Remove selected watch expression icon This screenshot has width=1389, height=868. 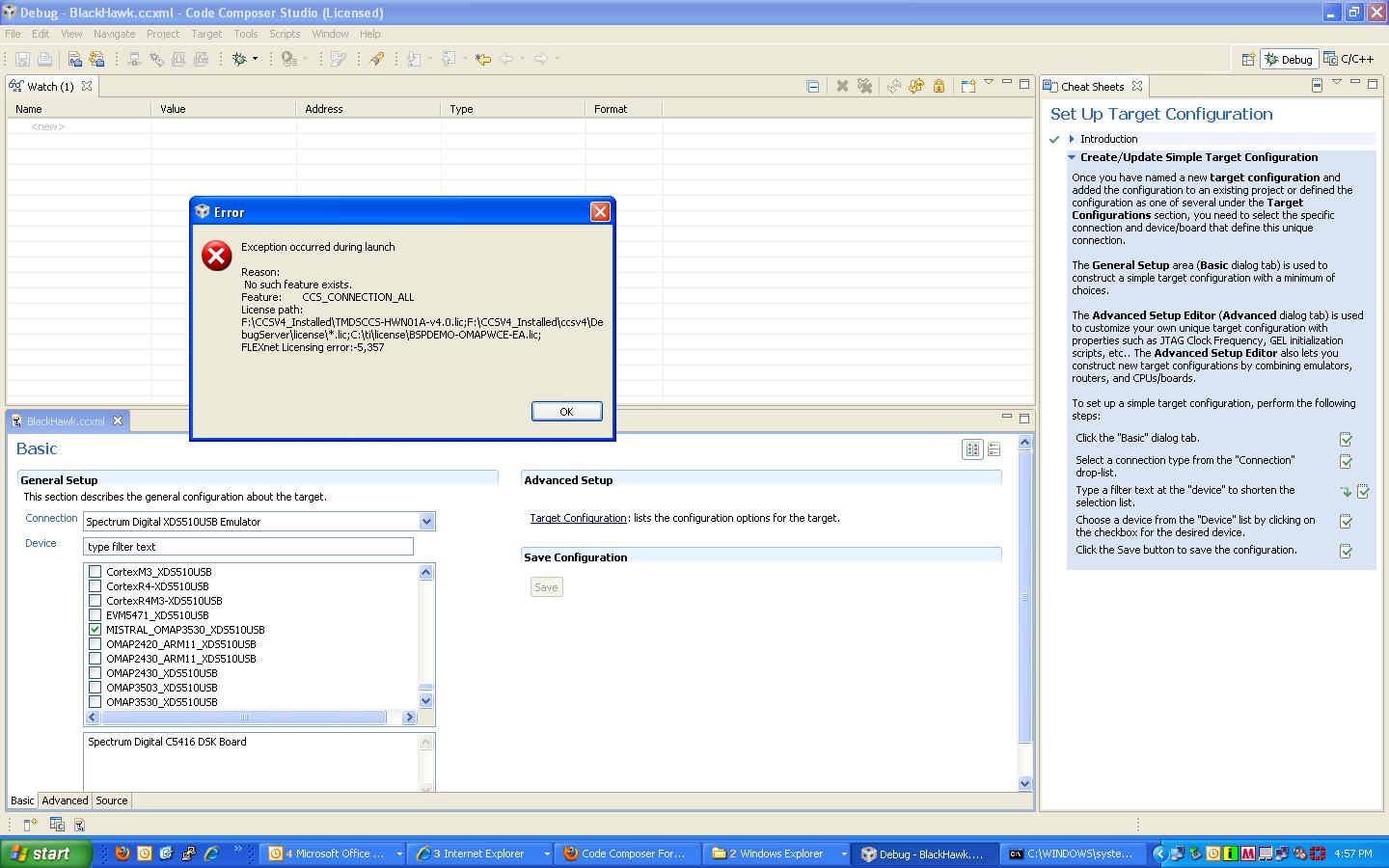click(x=842, y=86)
